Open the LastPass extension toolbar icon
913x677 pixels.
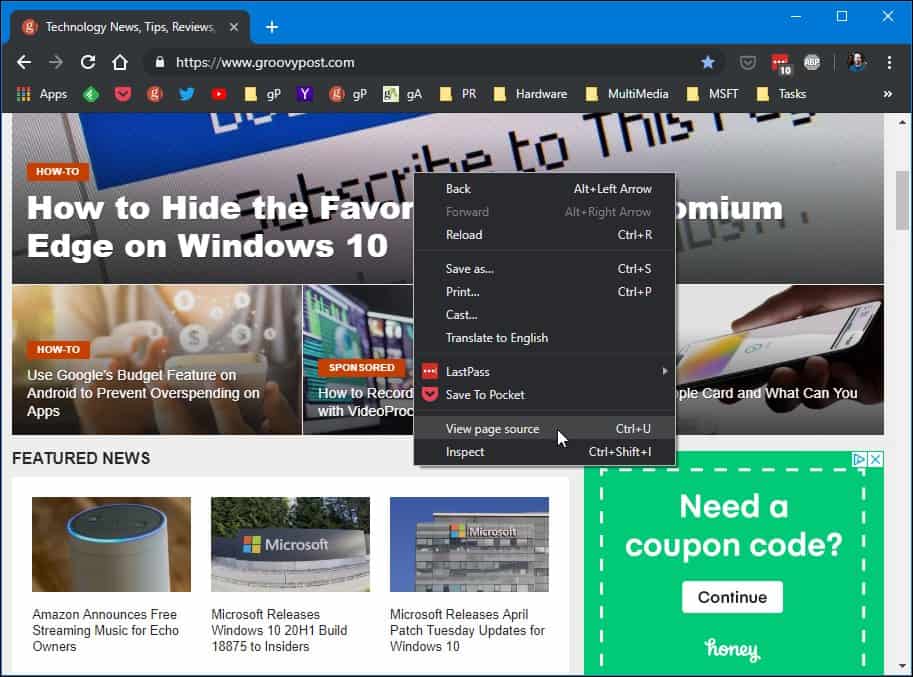point(780,63)
